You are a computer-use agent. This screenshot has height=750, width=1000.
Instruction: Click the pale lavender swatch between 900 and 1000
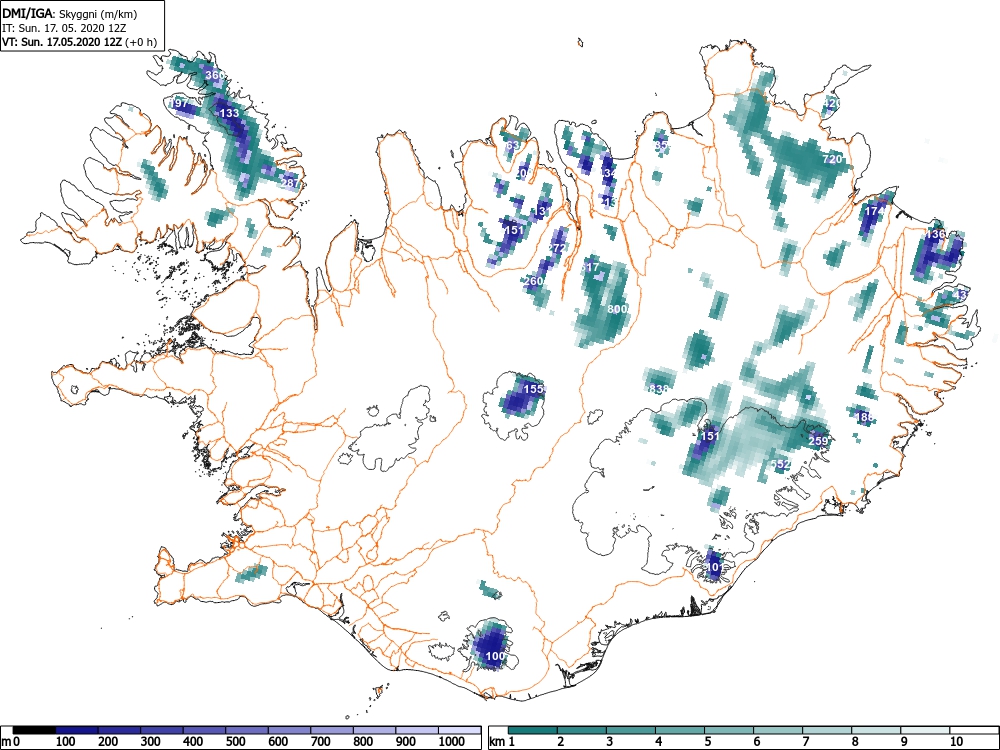click(417, 730)
